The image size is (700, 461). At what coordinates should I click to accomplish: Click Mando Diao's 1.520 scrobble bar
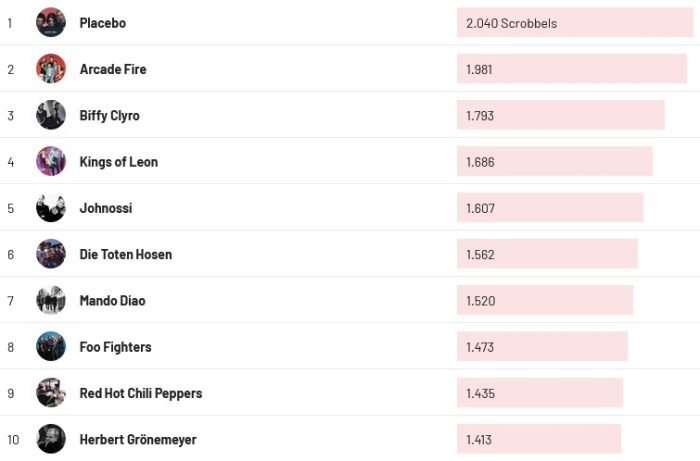[545, 300]
